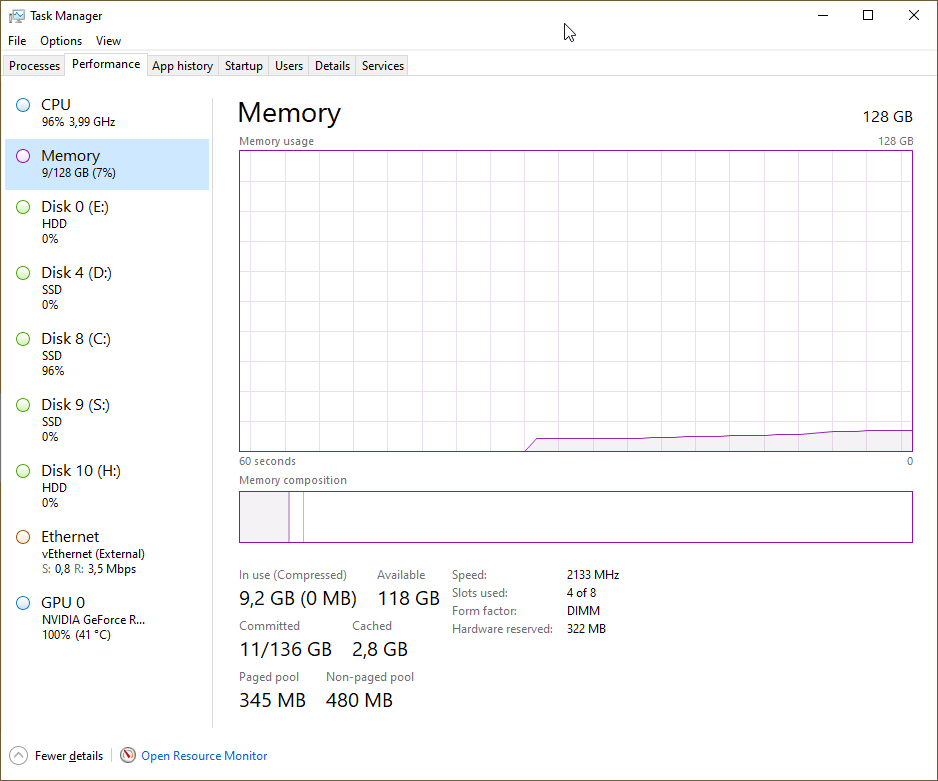Collapse view with Fewer details chevron
938x781 pixels.
coord(19,756)
